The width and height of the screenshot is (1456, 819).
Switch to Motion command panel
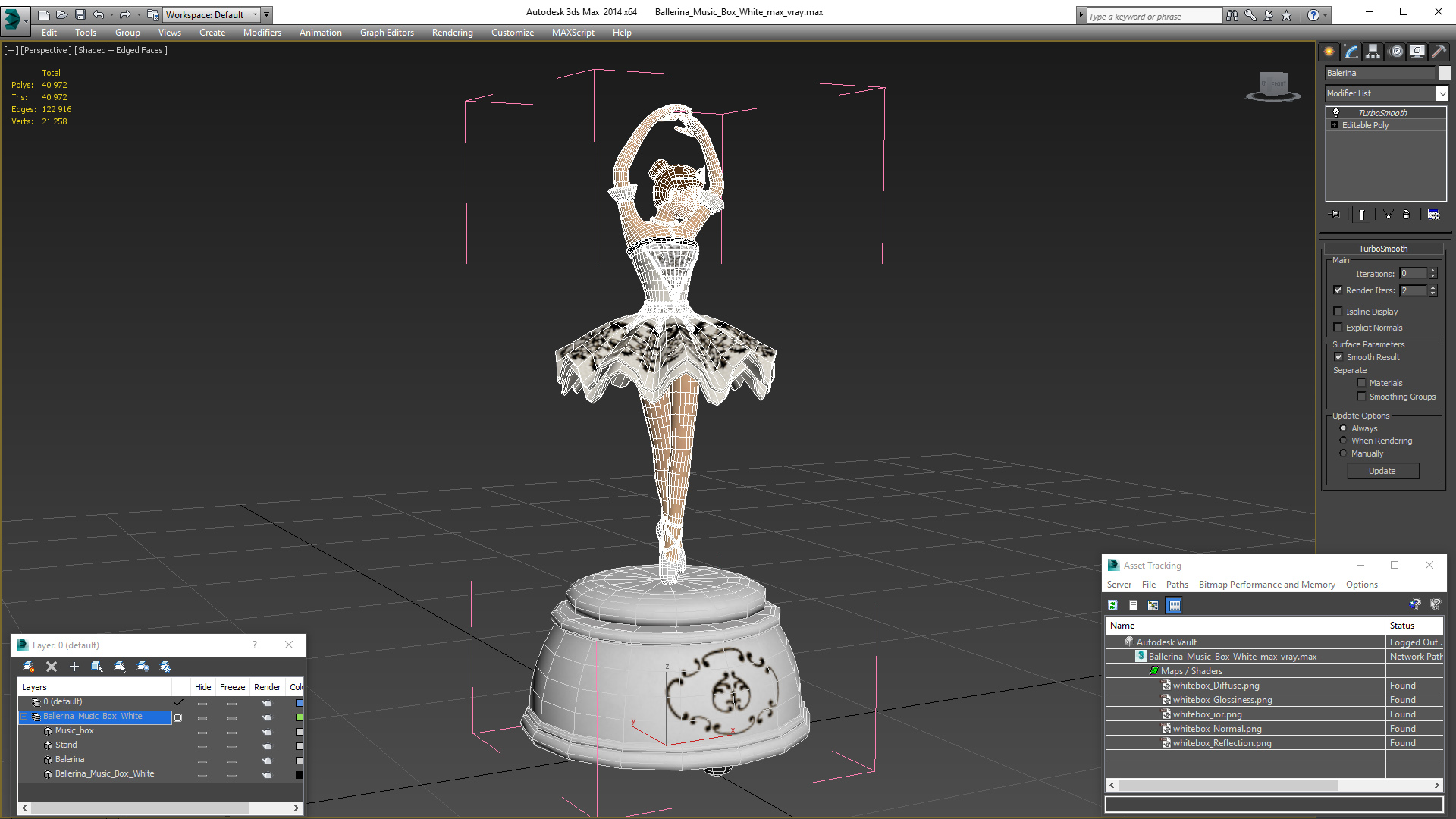tap(1396, 52)
